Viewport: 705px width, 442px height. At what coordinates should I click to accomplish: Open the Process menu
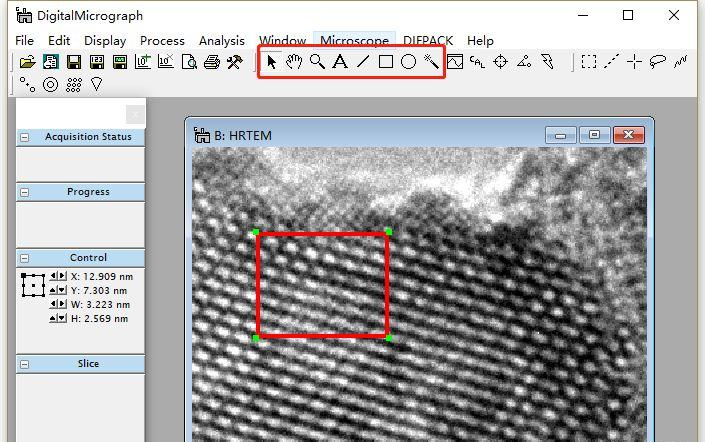tap(162, 40)
